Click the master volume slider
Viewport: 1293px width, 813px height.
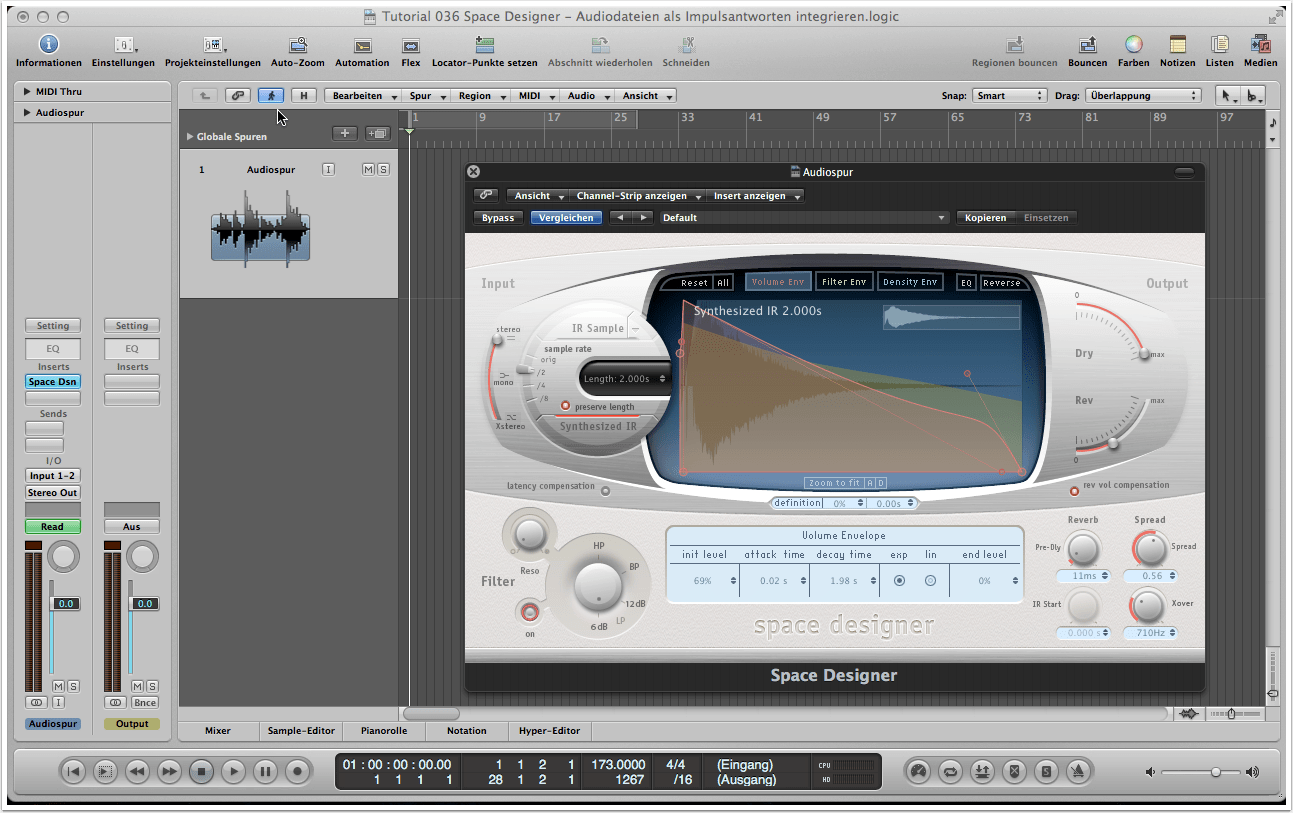click(1215, 772)
